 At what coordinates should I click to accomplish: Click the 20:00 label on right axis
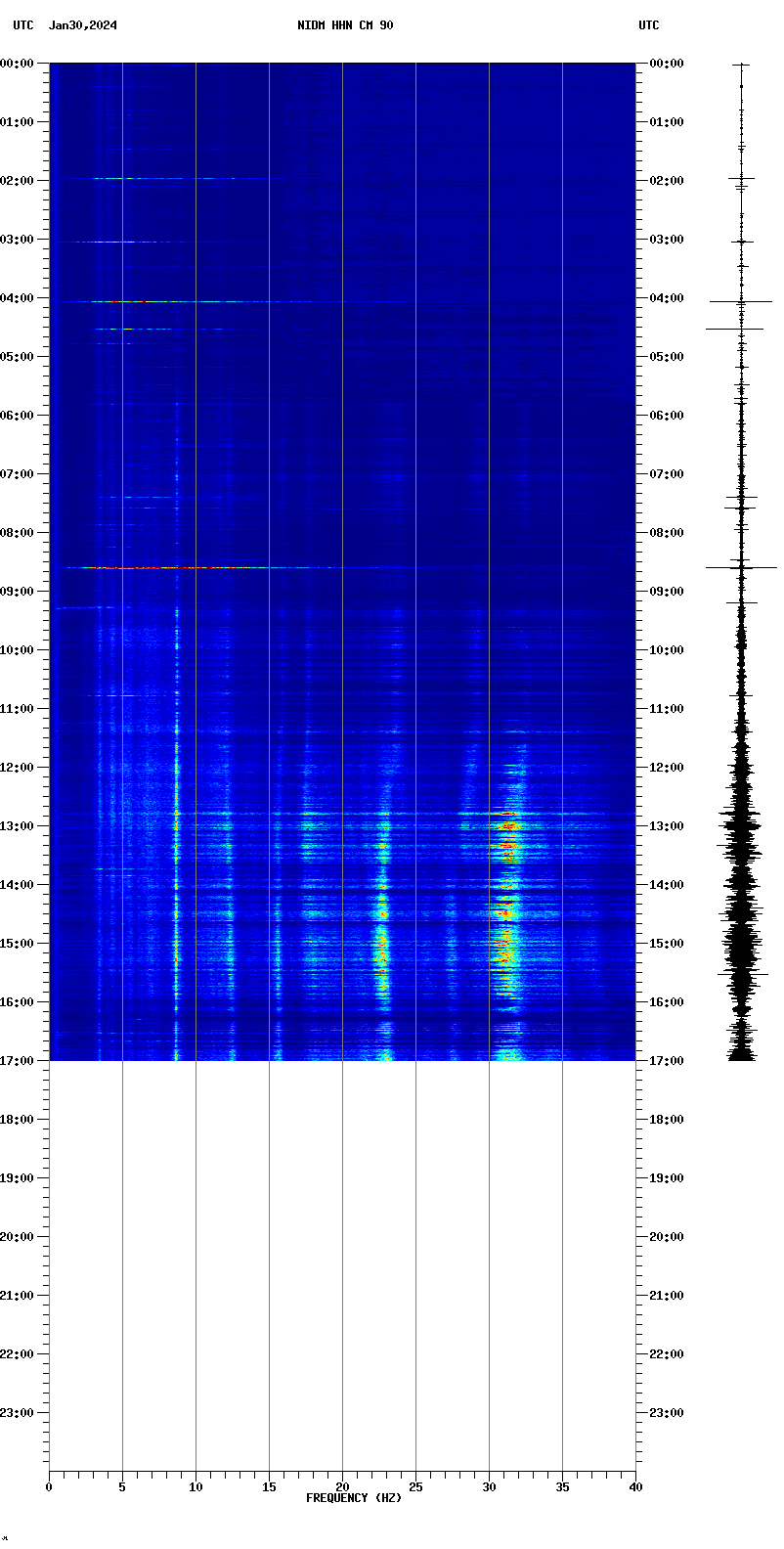click(667, 1237)
